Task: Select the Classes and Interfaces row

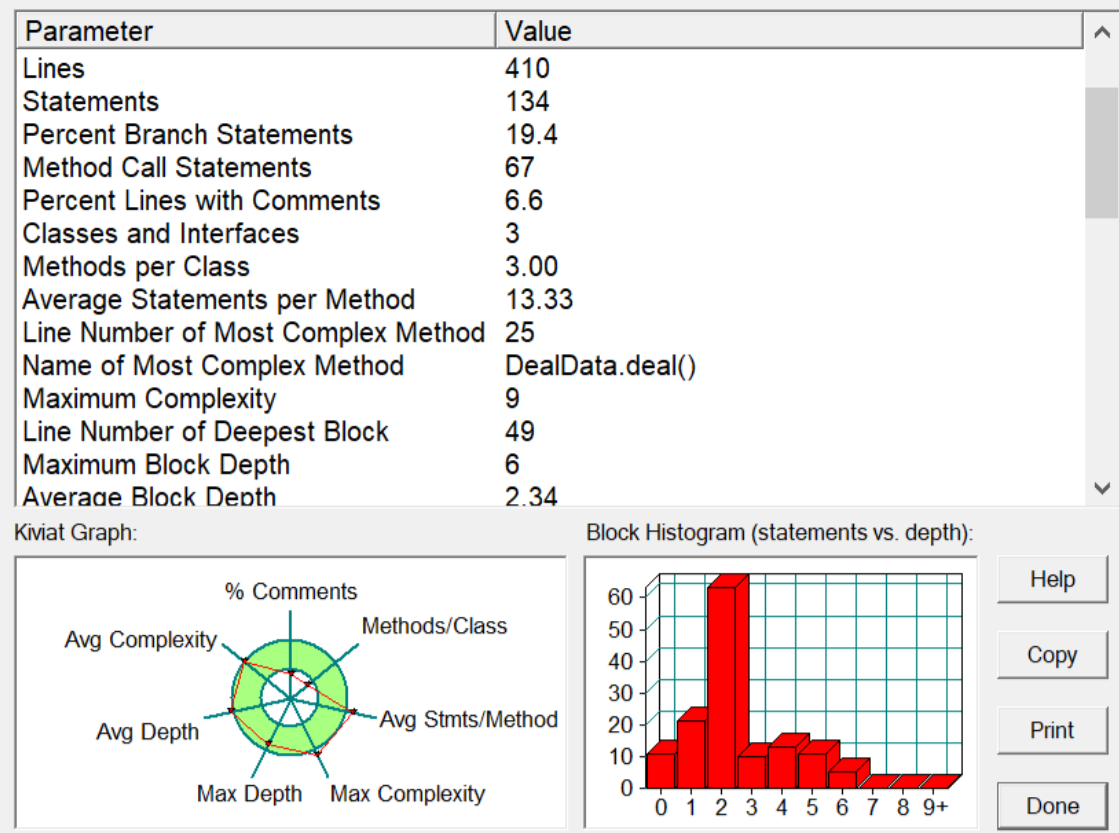Action: click(550, 233)
